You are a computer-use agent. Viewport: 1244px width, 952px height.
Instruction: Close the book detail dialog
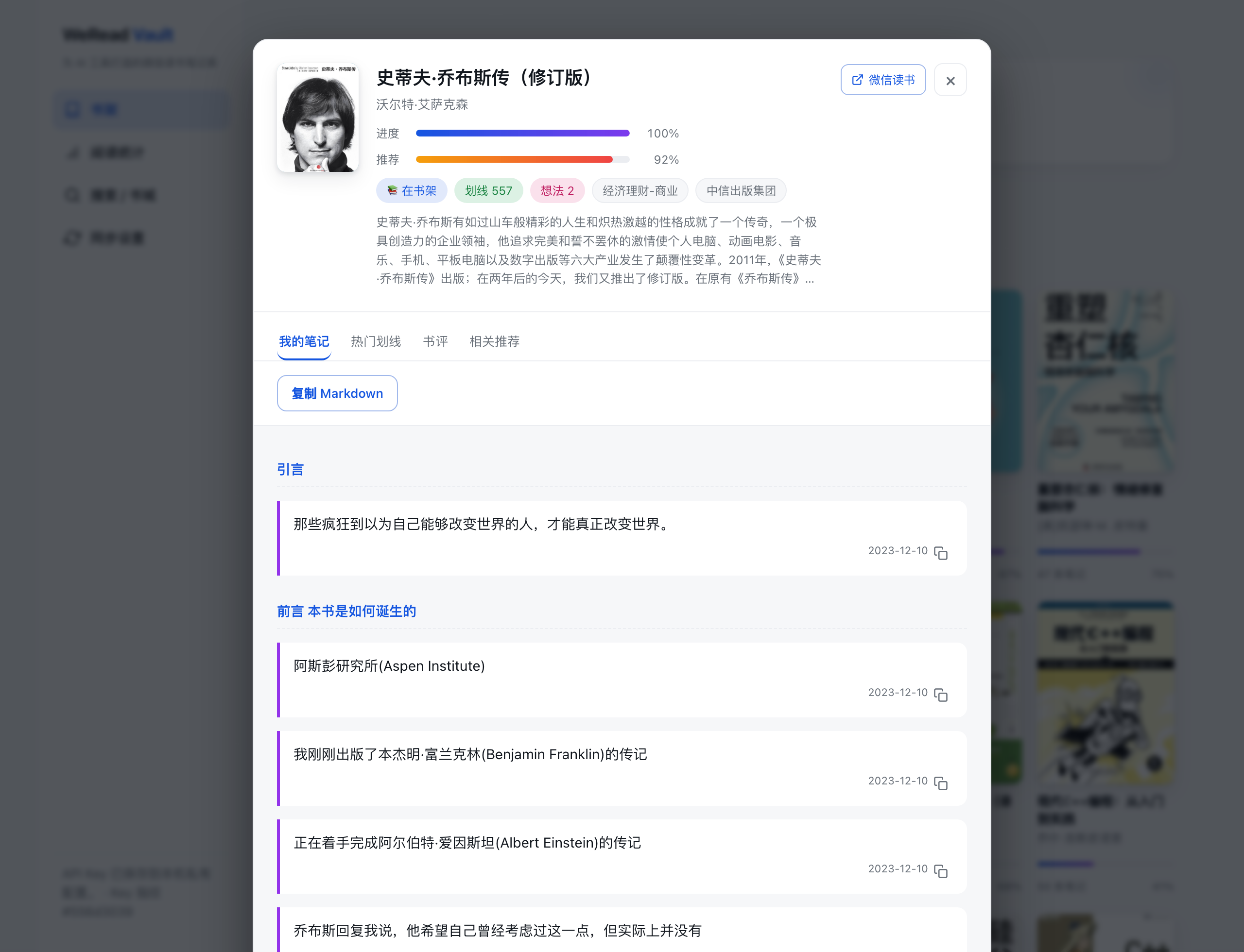click(x=950, y=81)
